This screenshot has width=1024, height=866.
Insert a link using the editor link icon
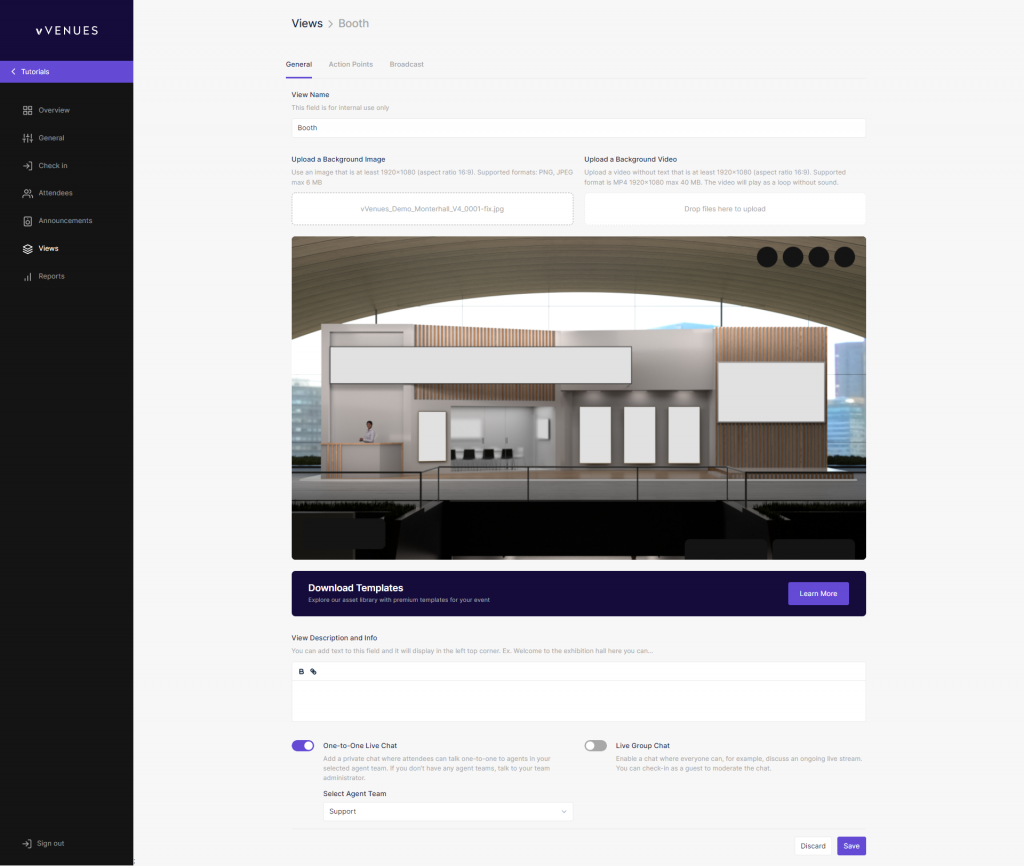click(313, 672)
